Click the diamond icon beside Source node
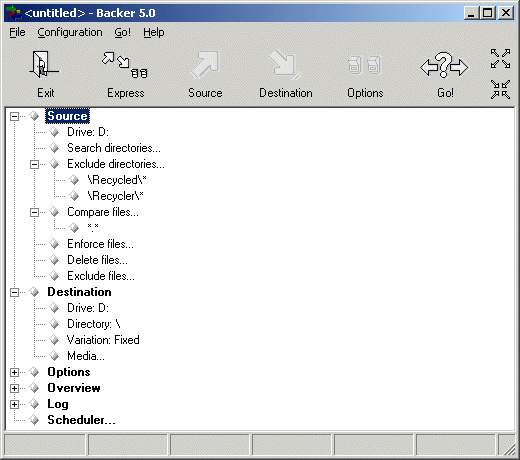This screenshot has width=520, height=460. (x=34, y=116)
